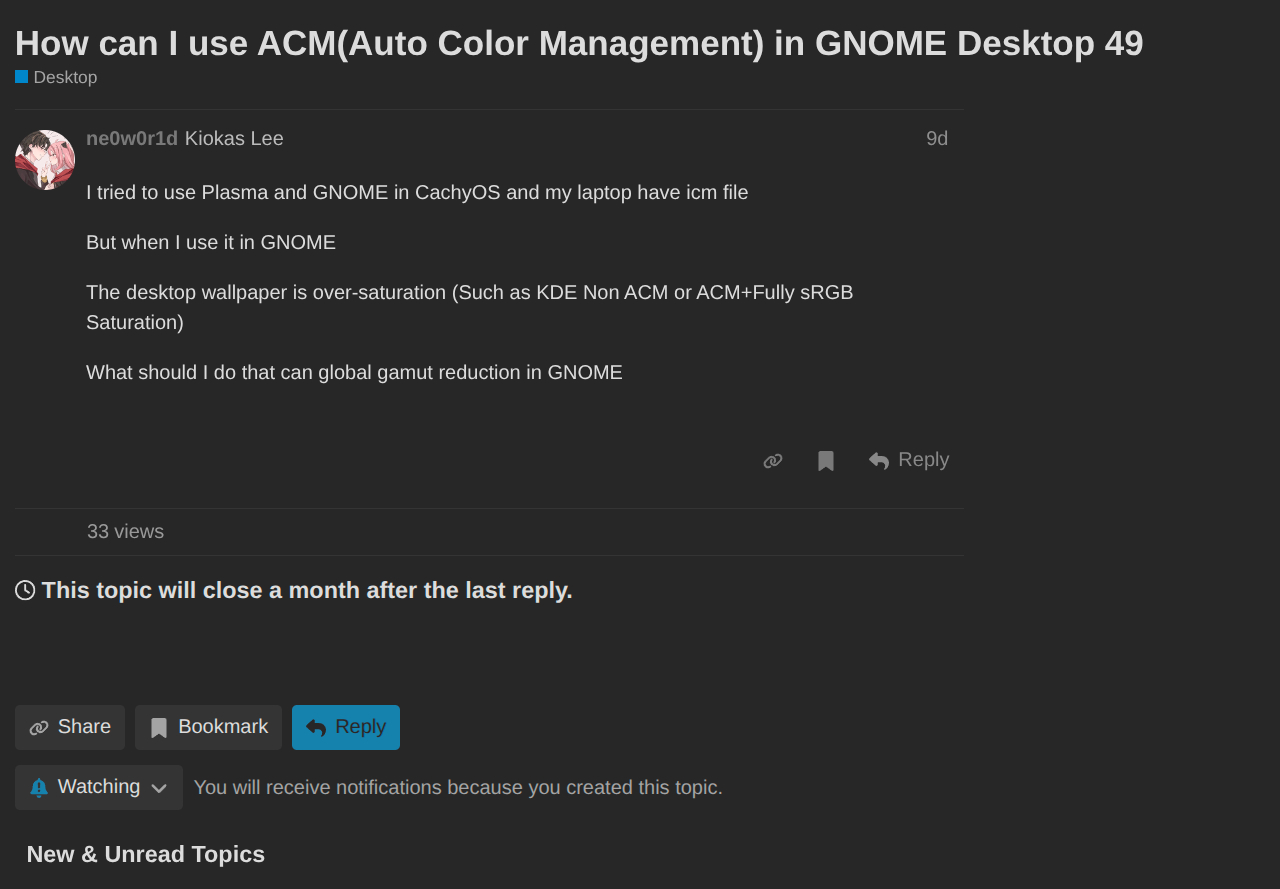Viewport: 1280px width, 889px height.
Task: Open the ne0w0r1d username link
Action: pos(132,139)
